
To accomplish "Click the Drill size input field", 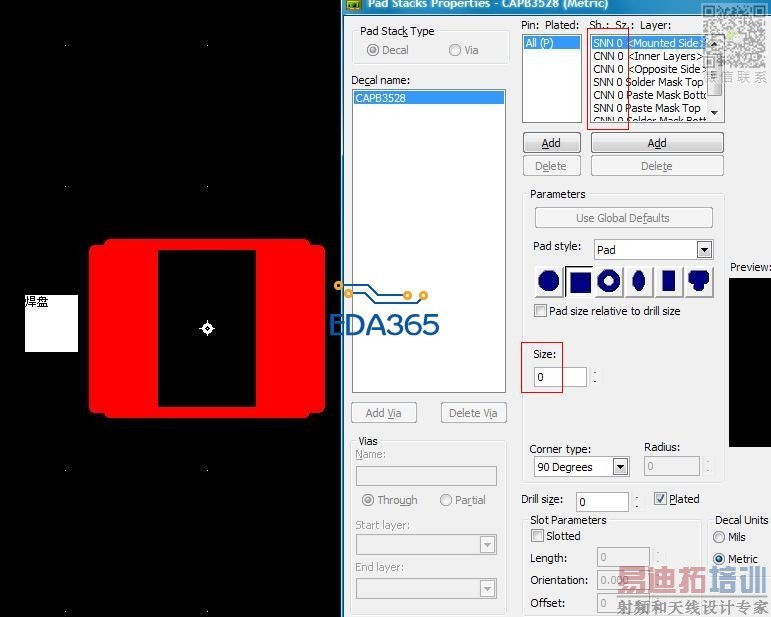I will [x=602, y=502].
